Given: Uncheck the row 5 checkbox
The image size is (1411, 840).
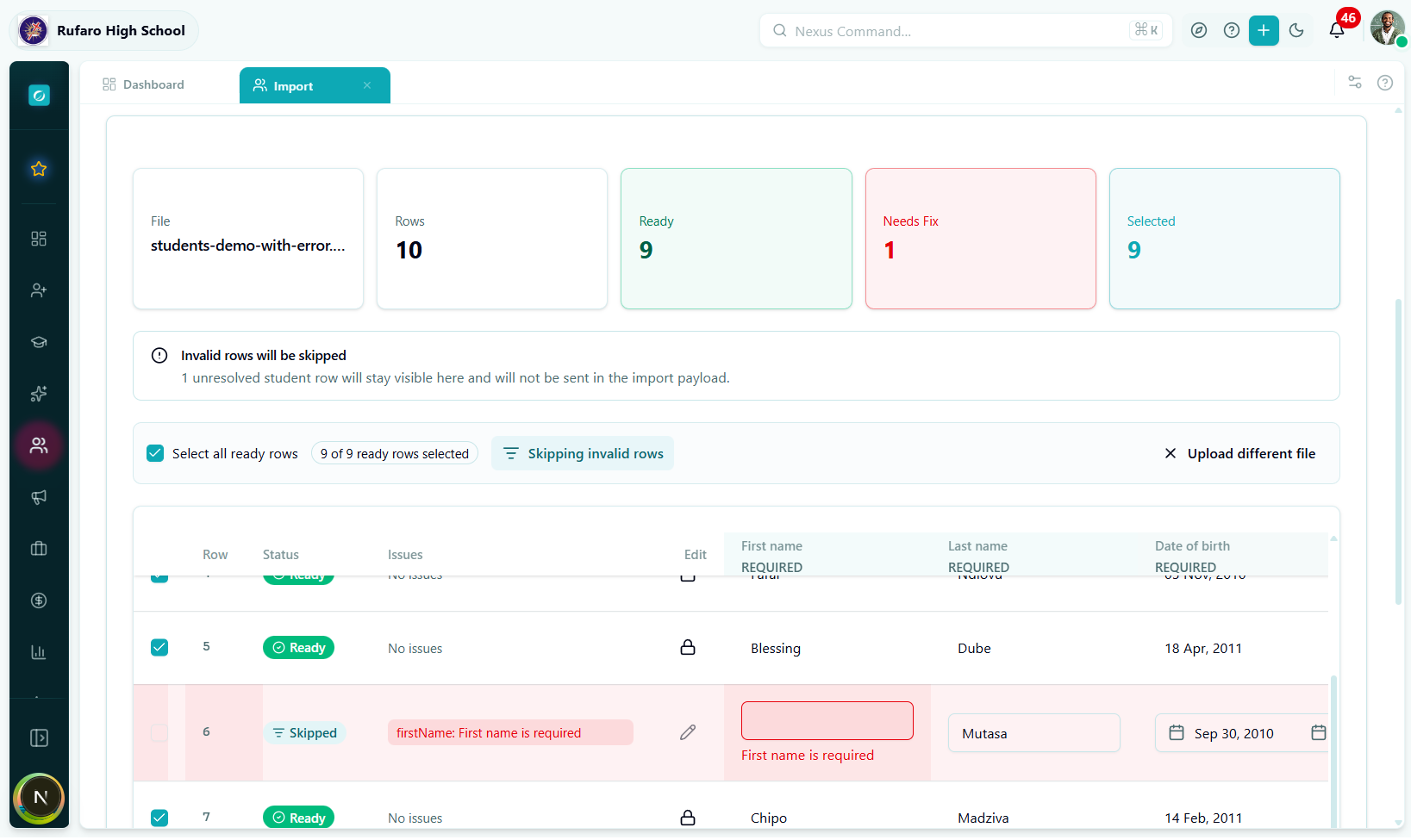Looking at the screenshot, I should click(x=159, y=647).
